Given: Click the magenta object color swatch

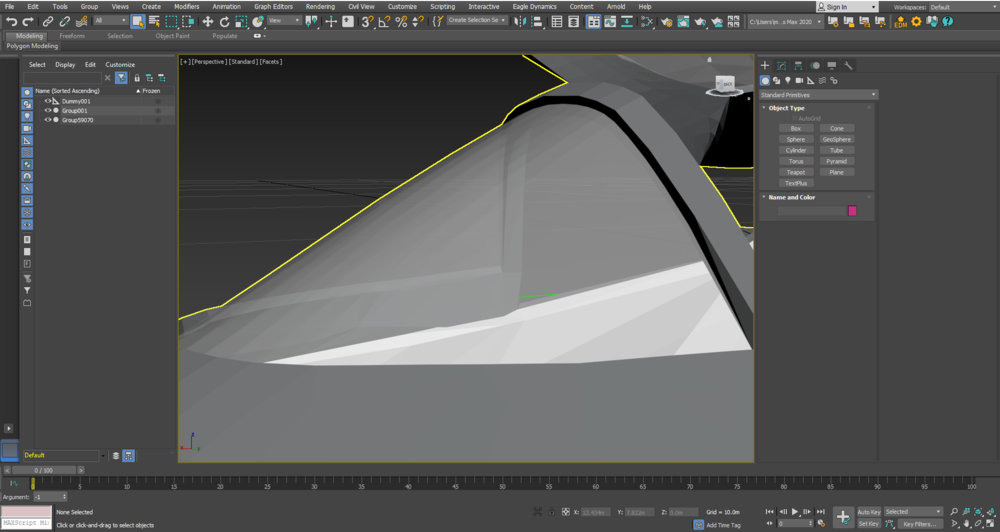Looking at the screenshot, I should (x=852, y=211).
